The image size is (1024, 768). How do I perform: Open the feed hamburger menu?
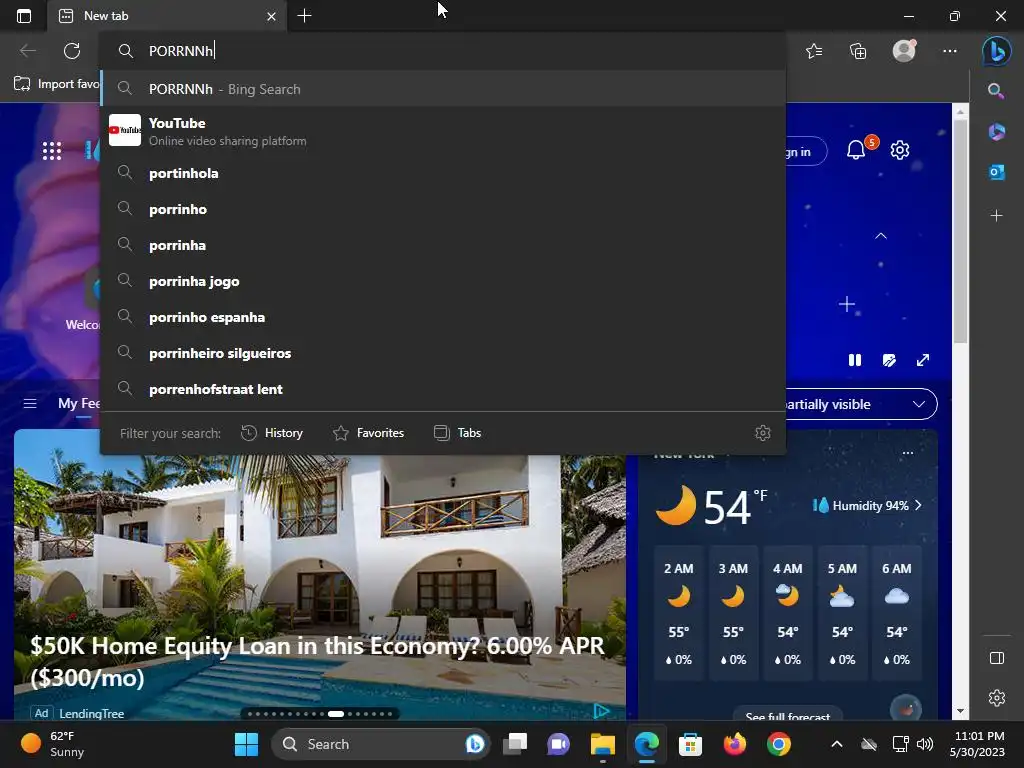(x=30, y=404)
